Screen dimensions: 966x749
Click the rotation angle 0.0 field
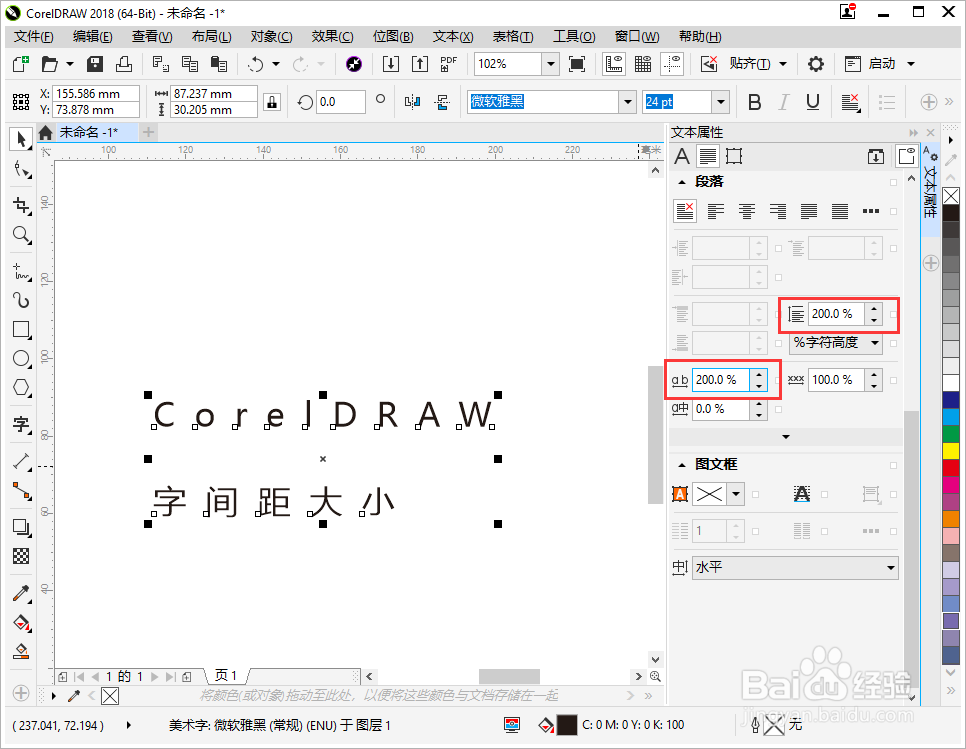[341, 102]
